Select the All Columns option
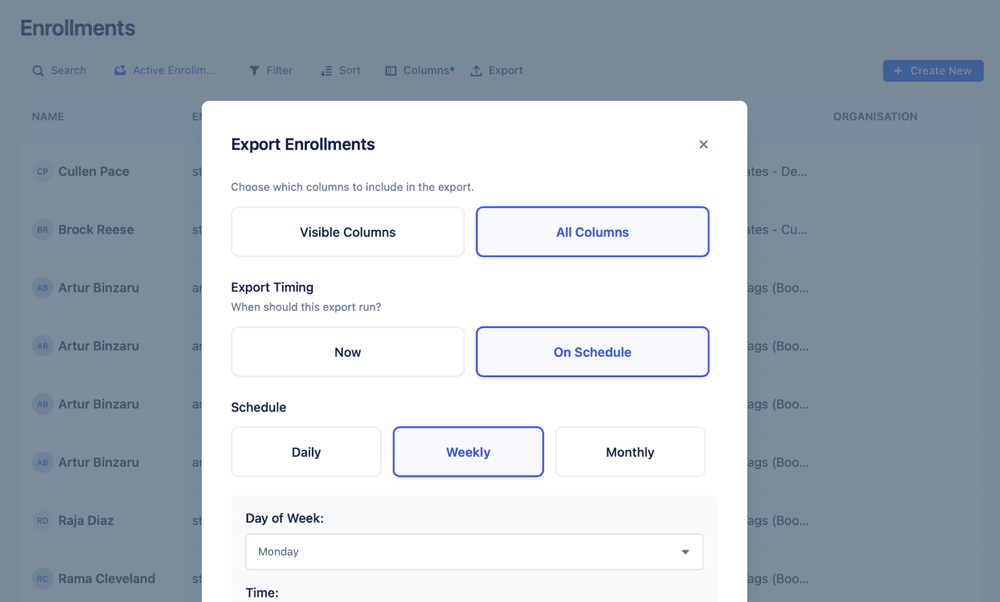This screenshot has height=602, width=1000. (x=592, y=231)
